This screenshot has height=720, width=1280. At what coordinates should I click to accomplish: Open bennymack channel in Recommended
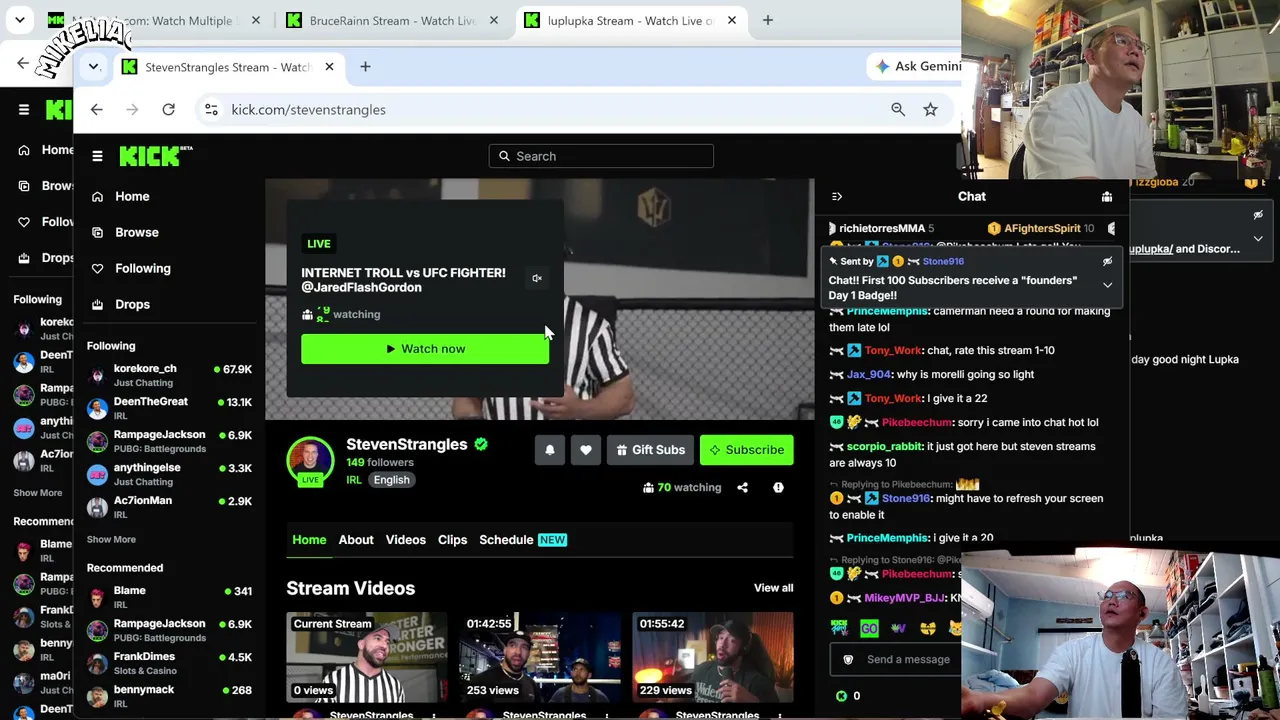coord(169,696)
